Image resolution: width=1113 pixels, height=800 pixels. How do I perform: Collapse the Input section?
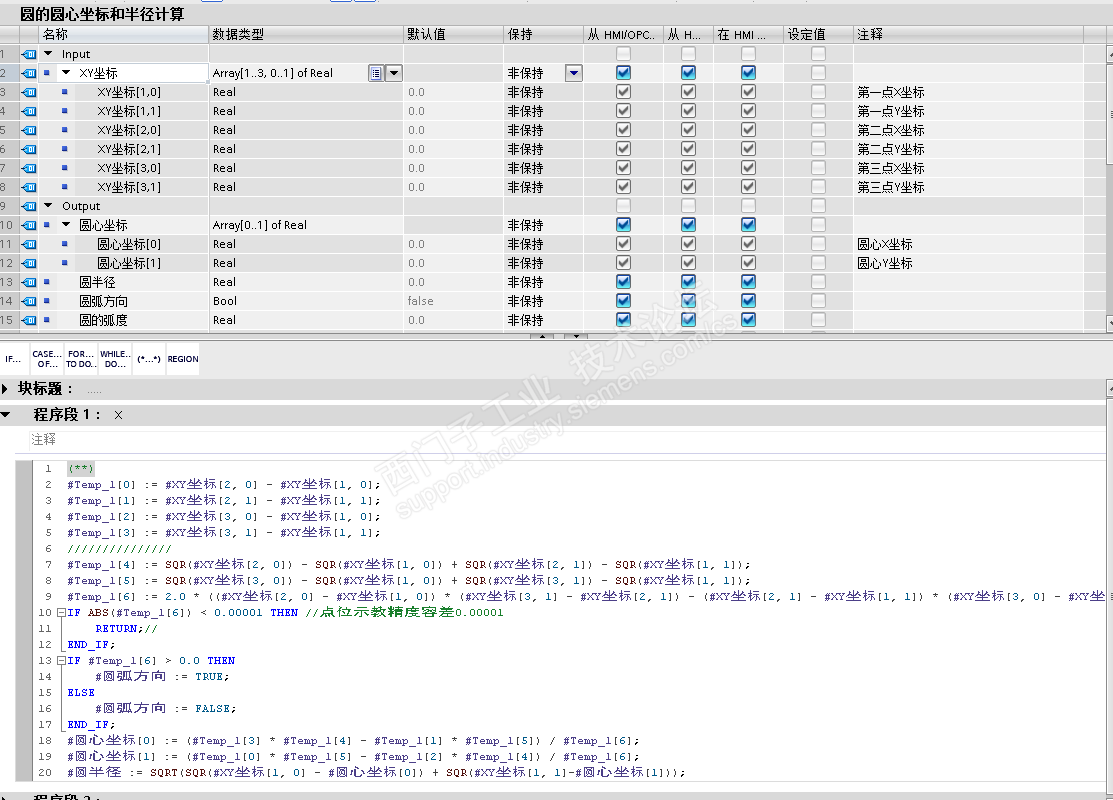point(48,54)
